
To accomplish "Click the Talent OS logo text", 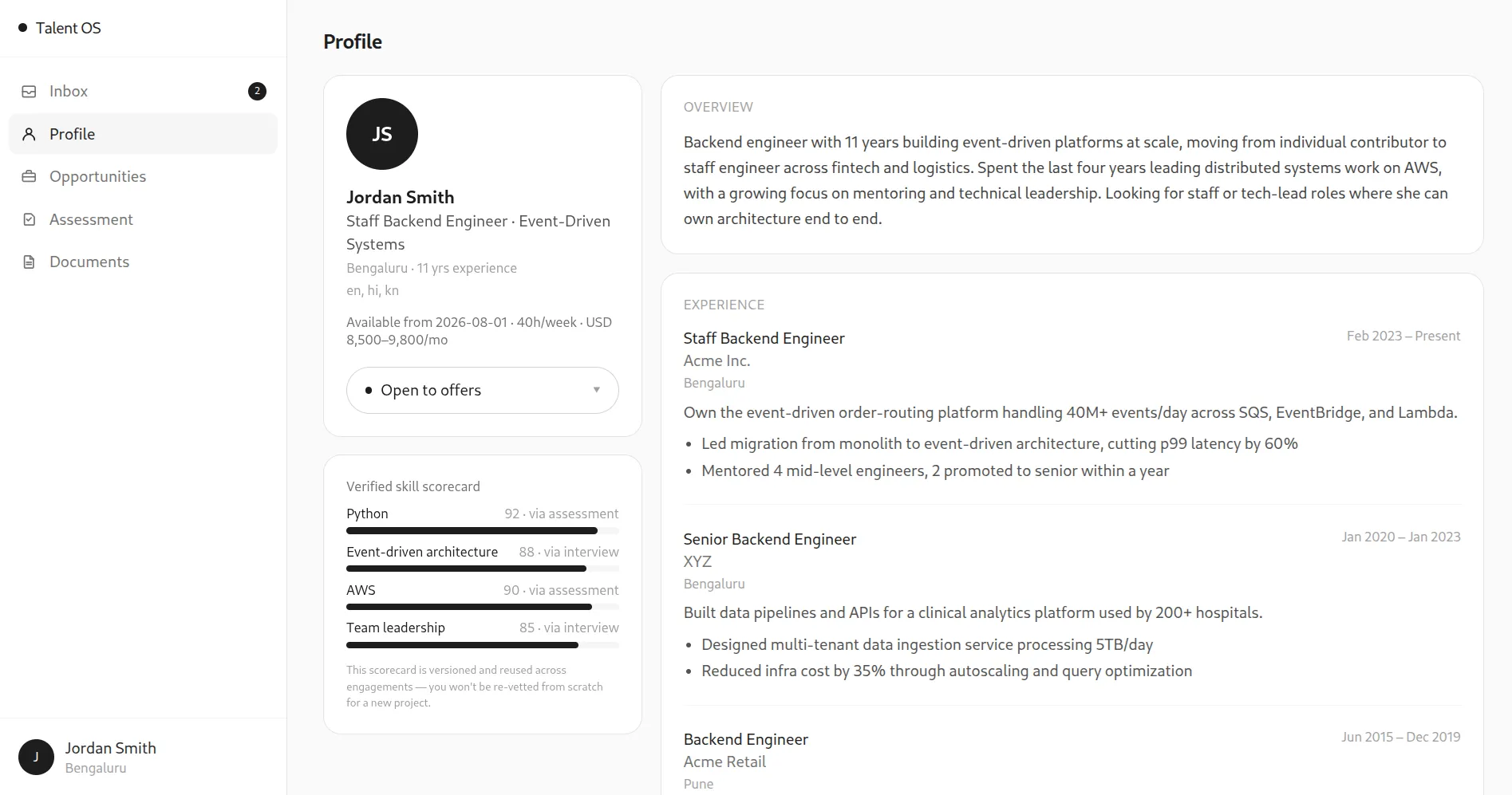I will tap(69, 28).
